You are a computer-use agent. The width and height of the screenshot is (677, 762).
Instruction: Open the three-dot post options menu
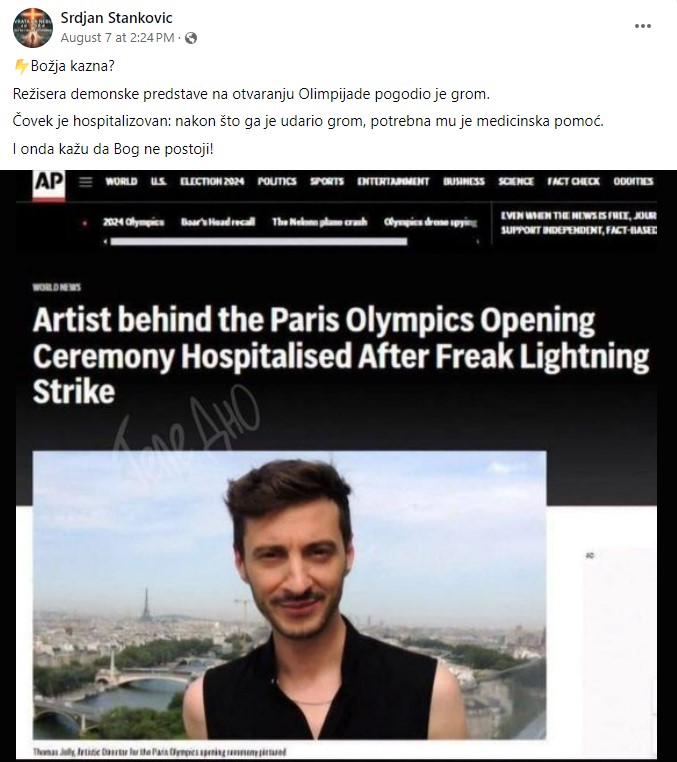coord(642,26)
